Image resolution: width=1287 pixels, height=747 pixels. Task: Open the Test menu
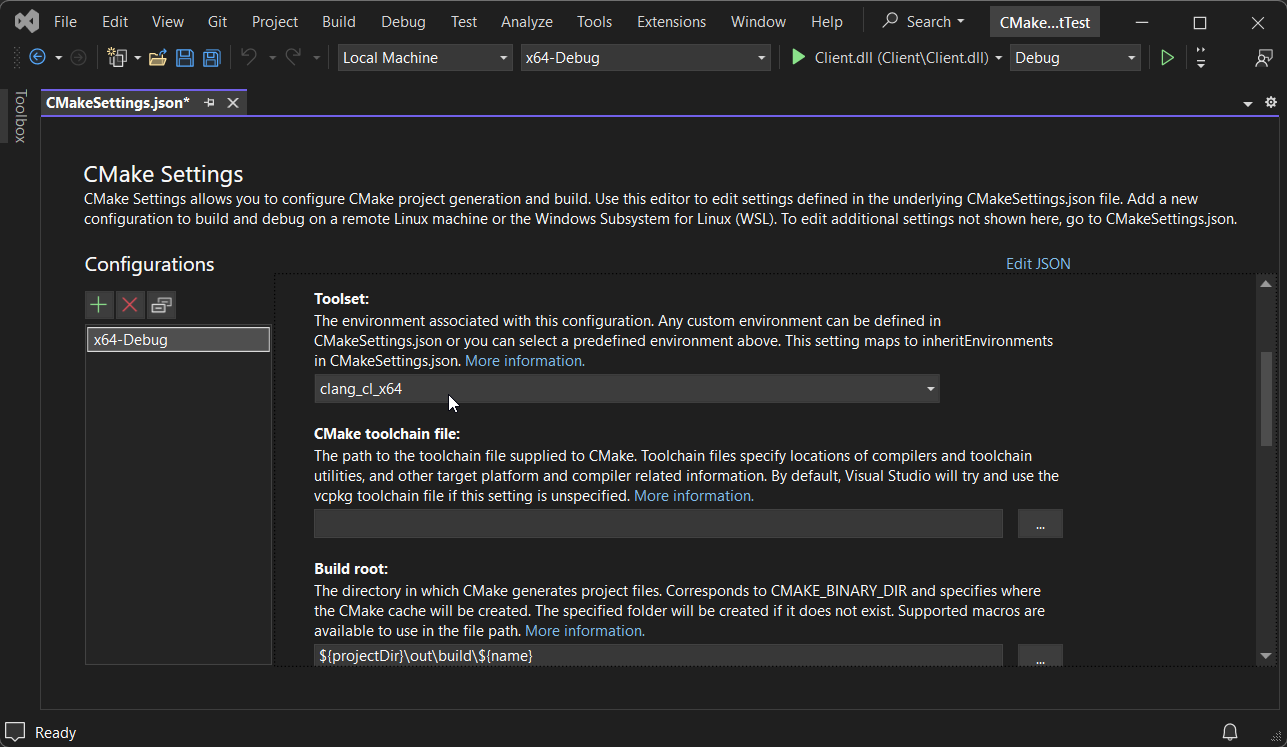pyautogui.click(x=464, y=21)
